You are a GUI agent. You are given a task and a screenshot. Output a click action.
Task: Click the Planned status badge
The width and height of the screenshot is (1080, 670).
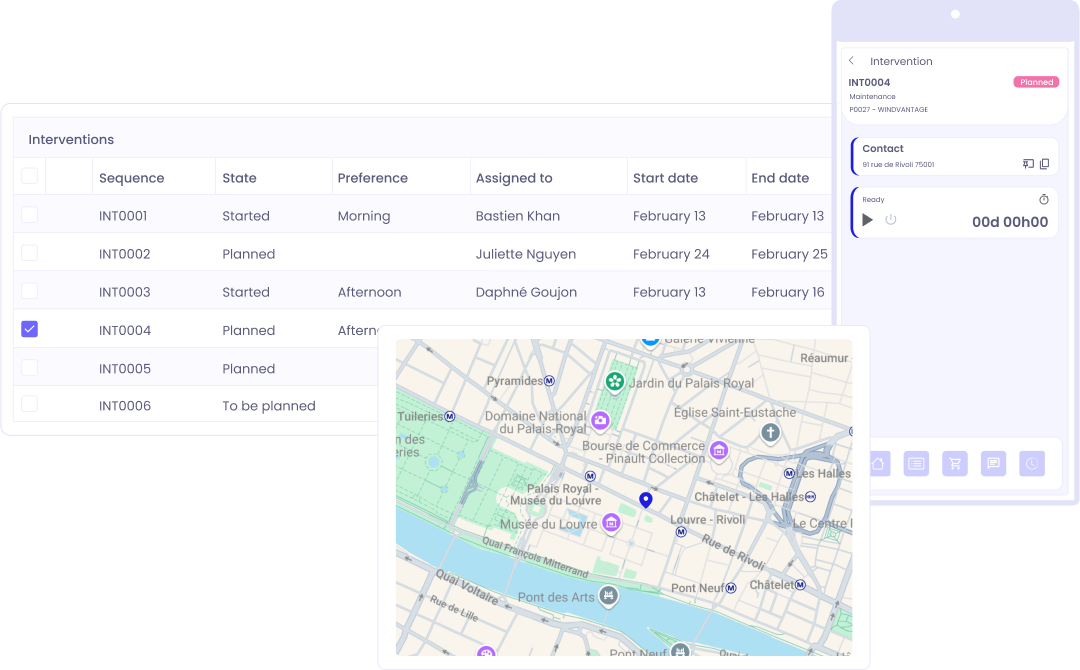(x=1036, y=82)
